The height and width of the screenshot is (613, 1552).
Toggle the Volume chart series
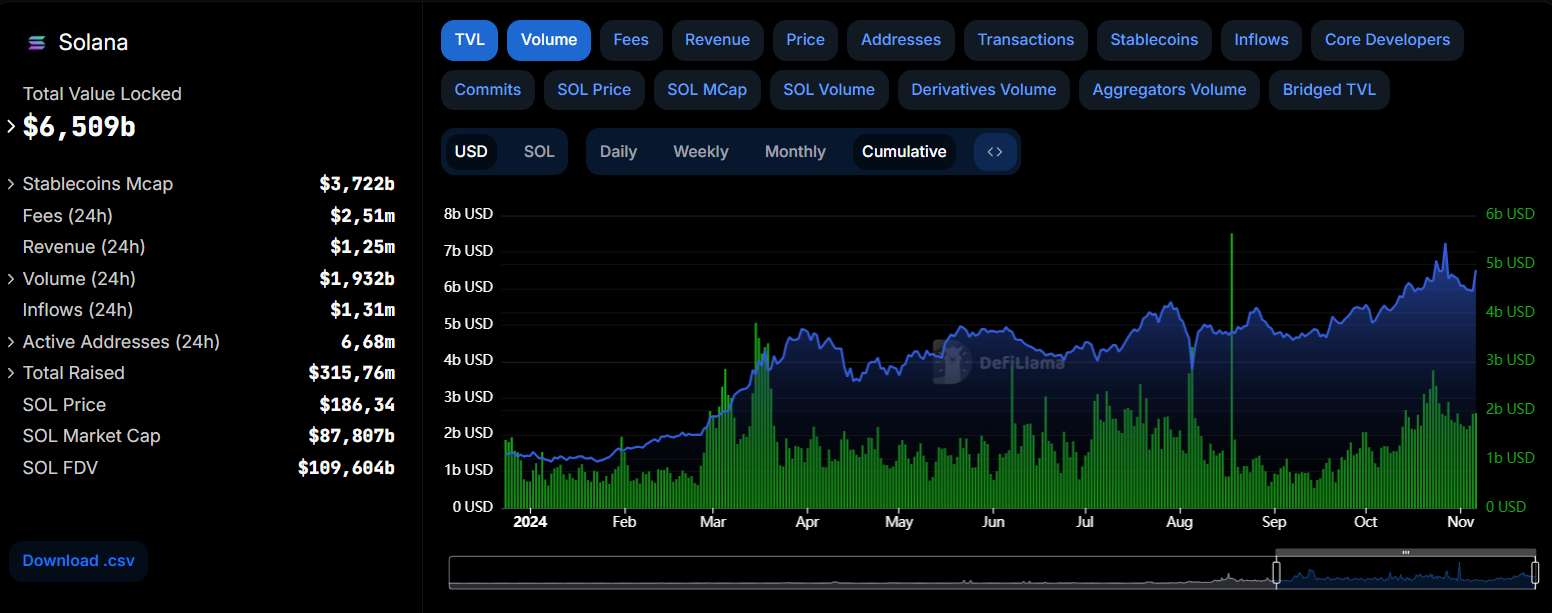(549, 40)
